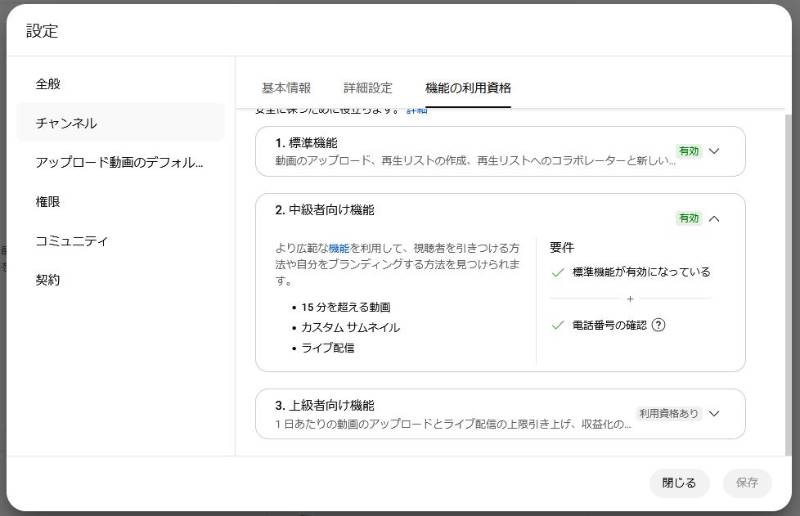Image resolution: width=800 pixels, height=516 pixels.
Task: Click the vertical scrollbar of the settings panel
Action: pos(789,285)
